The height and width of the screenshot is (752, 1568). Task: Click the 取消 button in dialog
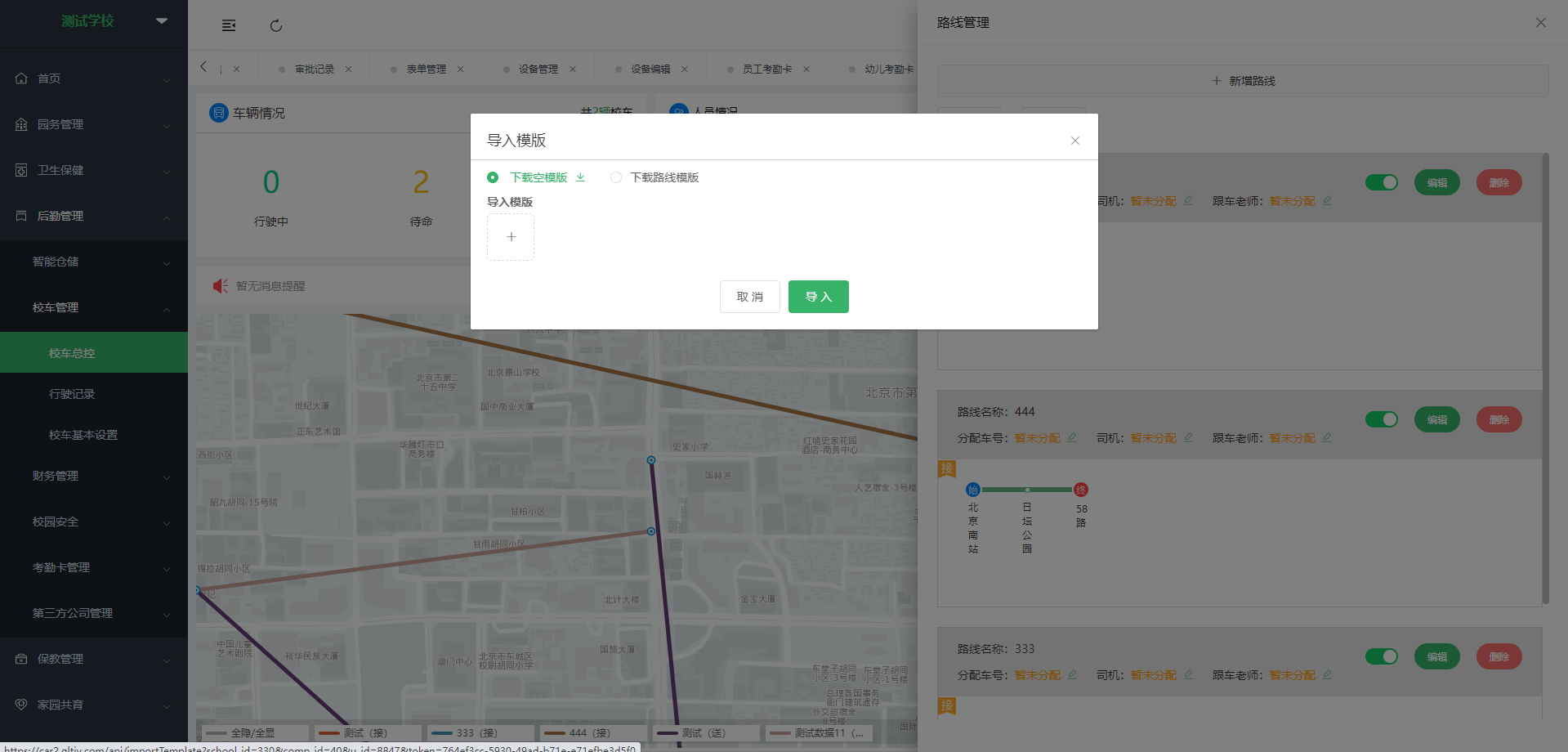point(750,297)
